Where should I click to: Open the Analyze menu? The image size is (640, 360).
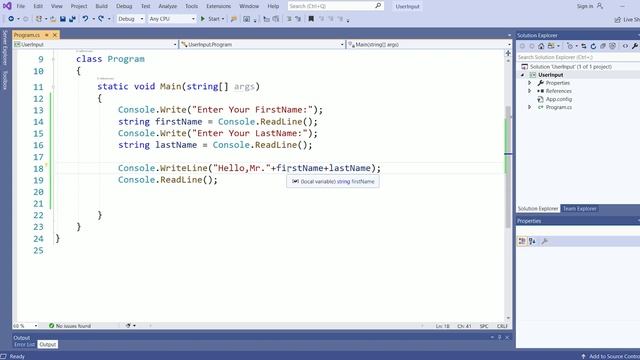[168, 6]
